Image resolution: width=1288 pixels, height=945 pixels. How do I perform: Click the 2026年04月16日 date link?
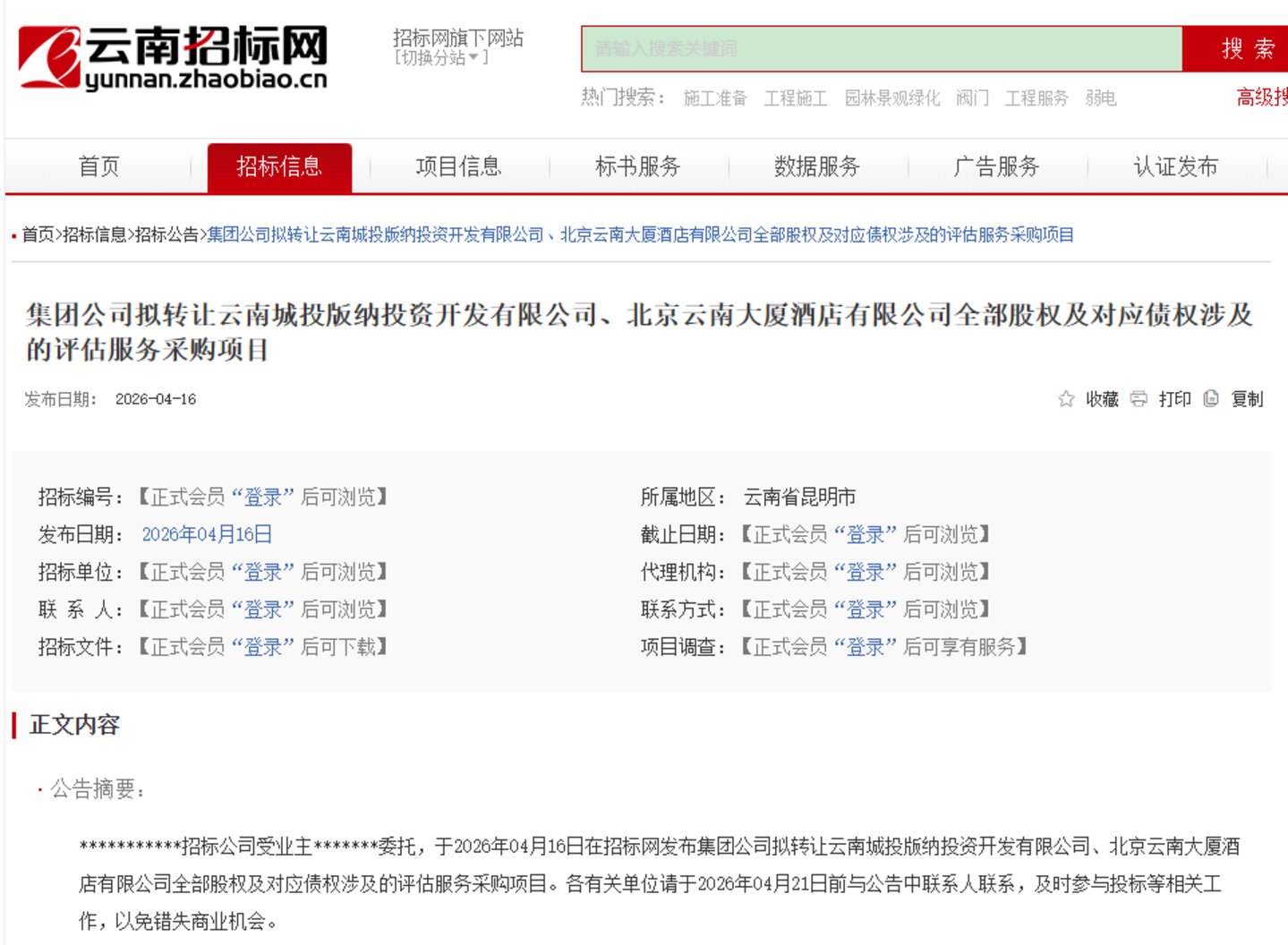click(x=207, y=534)
